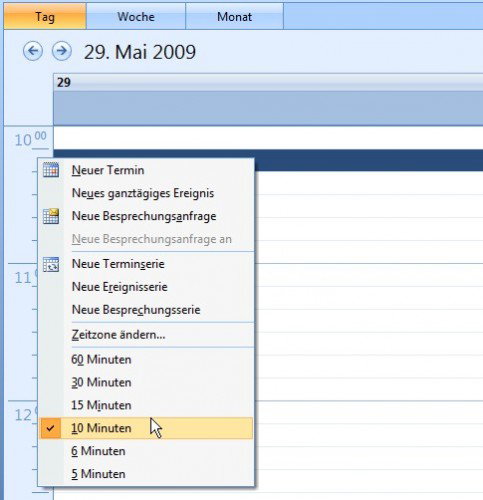Switch to the Woche view tab
Viewport: 483px width, 500px height.
coord(136,16)
